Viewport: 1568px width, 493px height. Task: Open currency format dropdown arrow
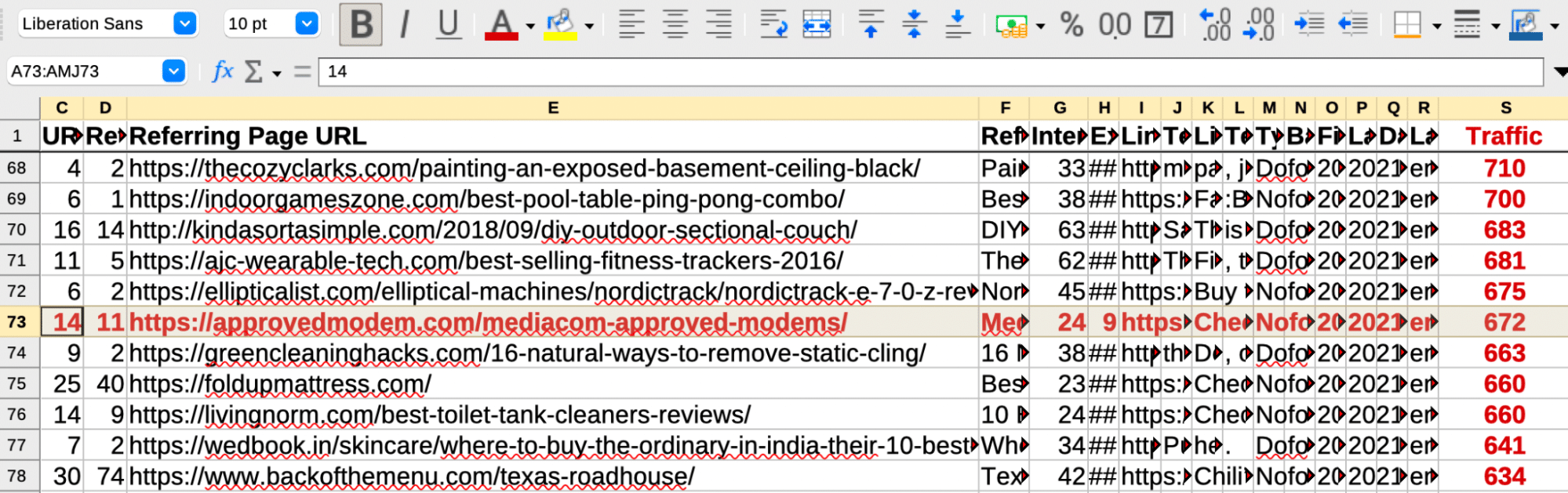pos(1041,26)
